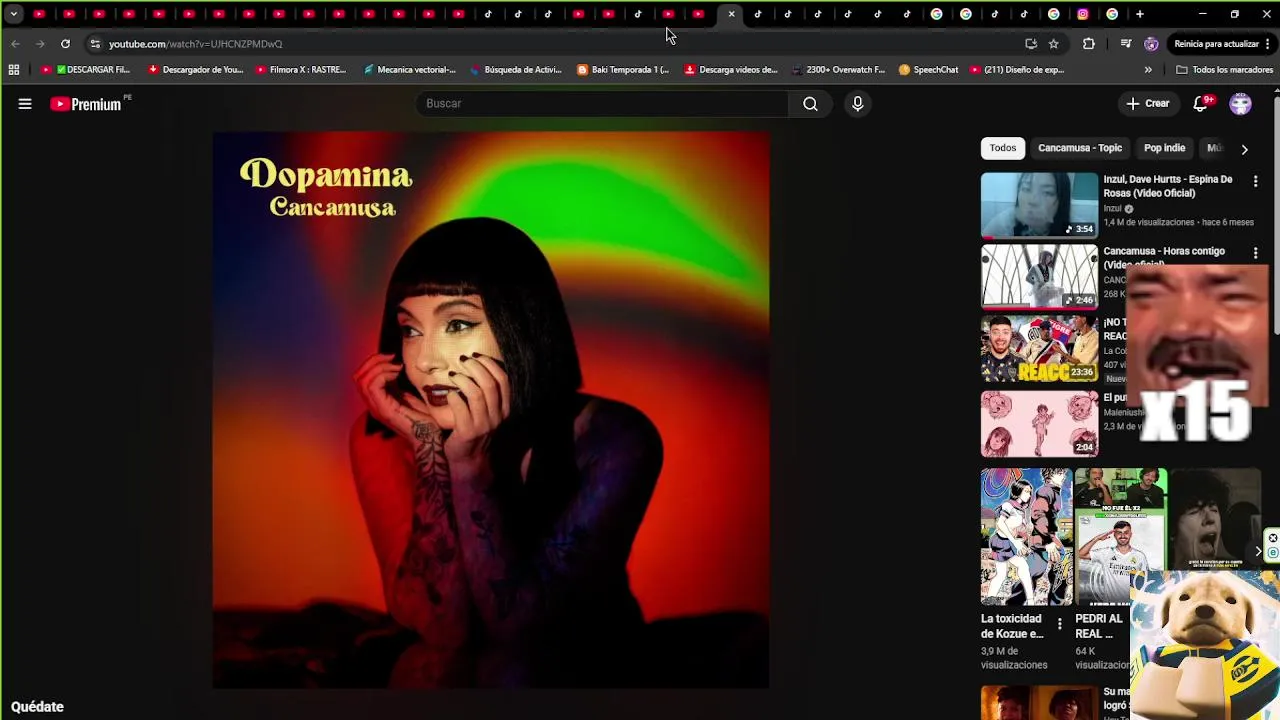The width and height of the screenshot is (1280, 720).
Task: Expand Todos los marcadores folder
Action: click(1225, 70)
